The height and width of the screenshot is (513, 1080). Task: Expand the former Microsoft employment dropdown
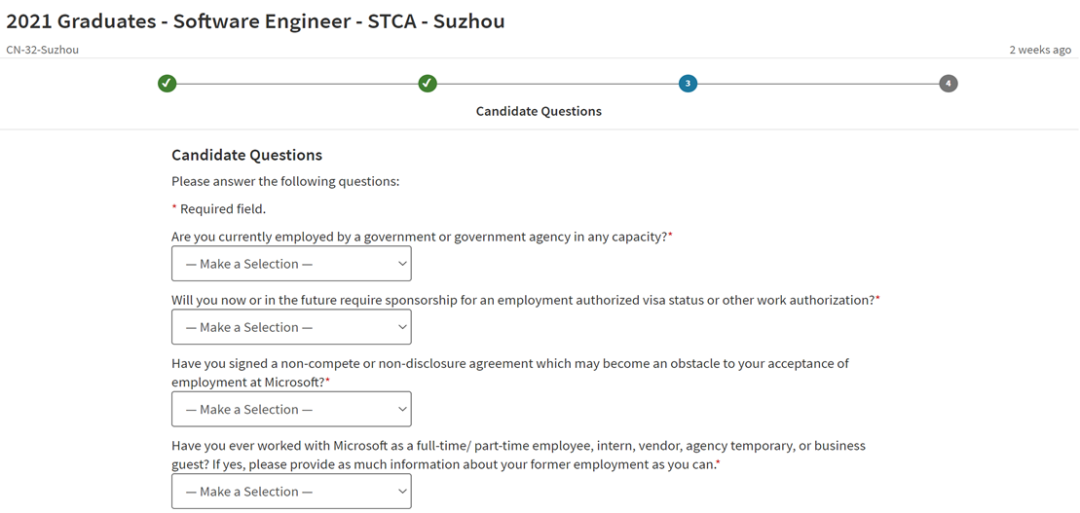(x=291, y=491)
